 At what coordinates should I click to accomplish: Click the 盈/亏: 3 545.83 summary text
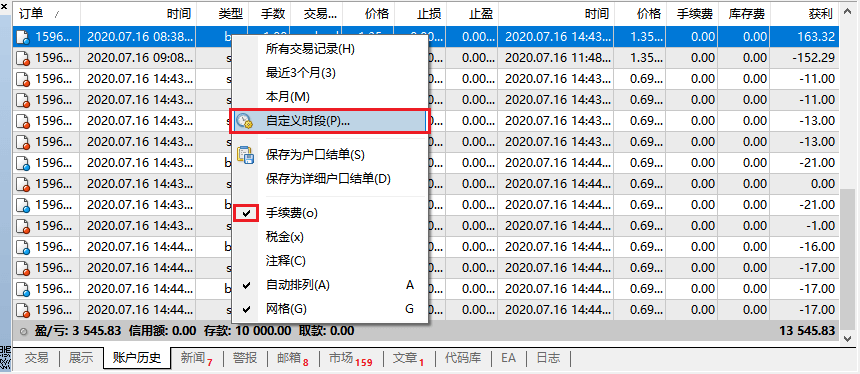78,331
